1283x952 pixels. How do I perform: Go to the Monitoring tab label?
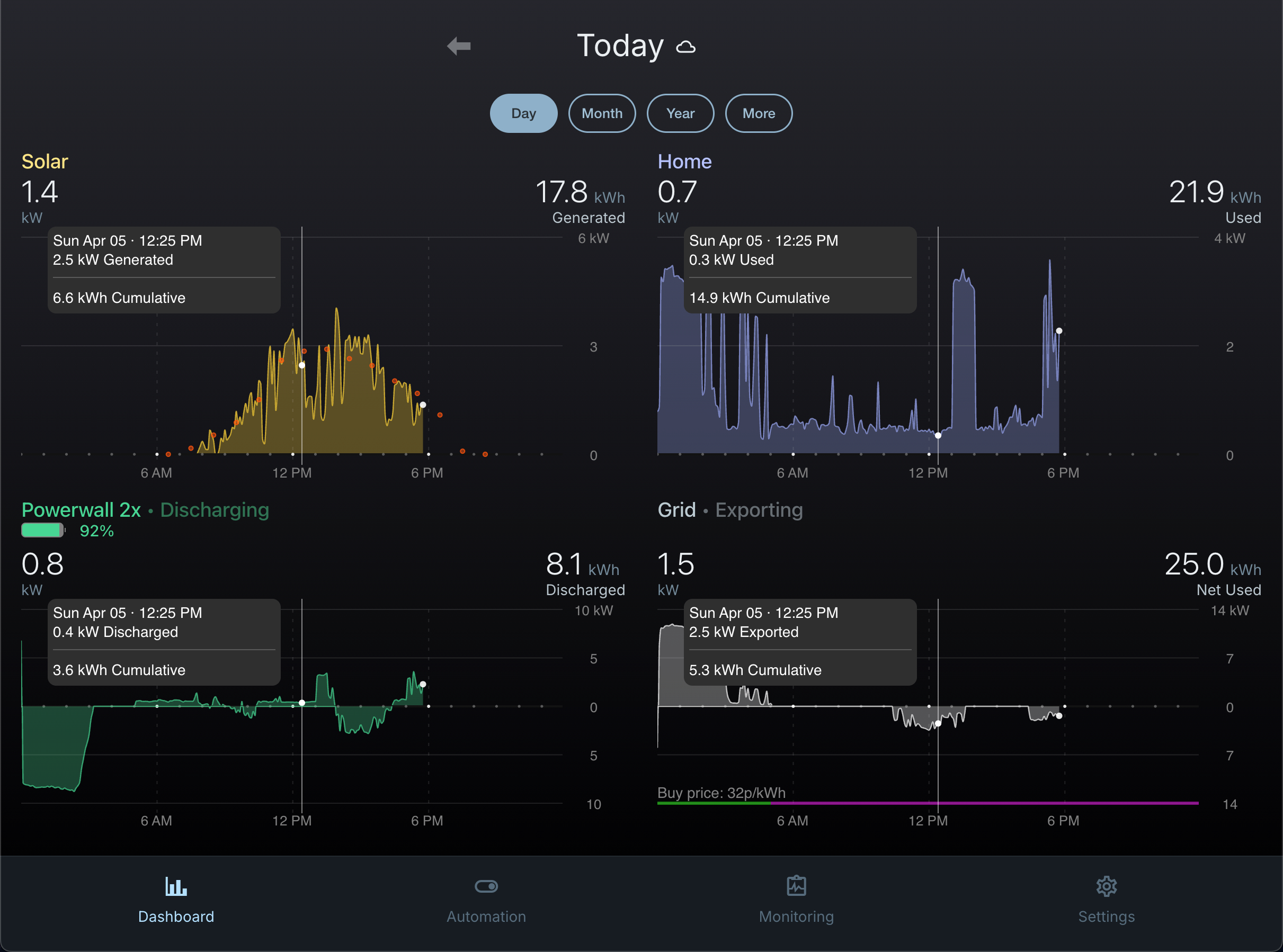(x=796, y=917)
